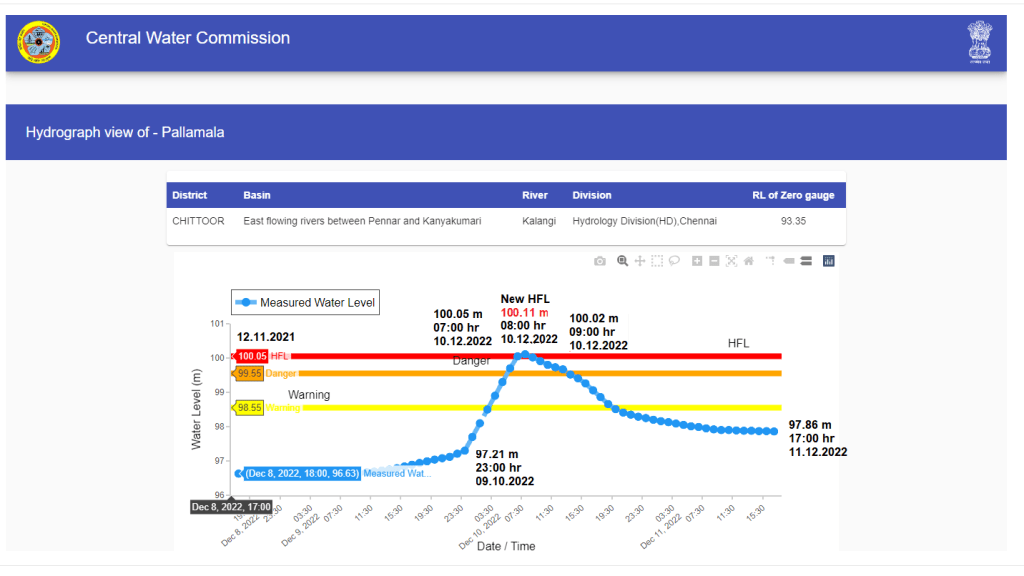Screen dimensions: 1024x576
Task: Toggle Measured Water Level legend entry
Action: 307,302
